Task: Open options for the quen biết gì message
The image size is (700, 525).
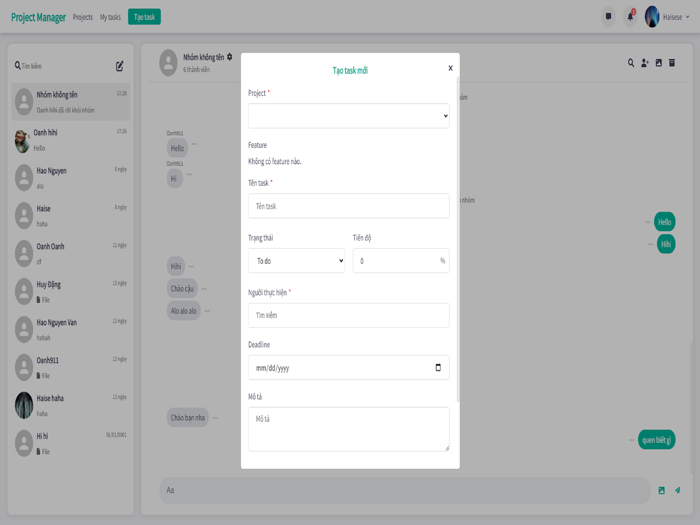Action: coord(631,440)
